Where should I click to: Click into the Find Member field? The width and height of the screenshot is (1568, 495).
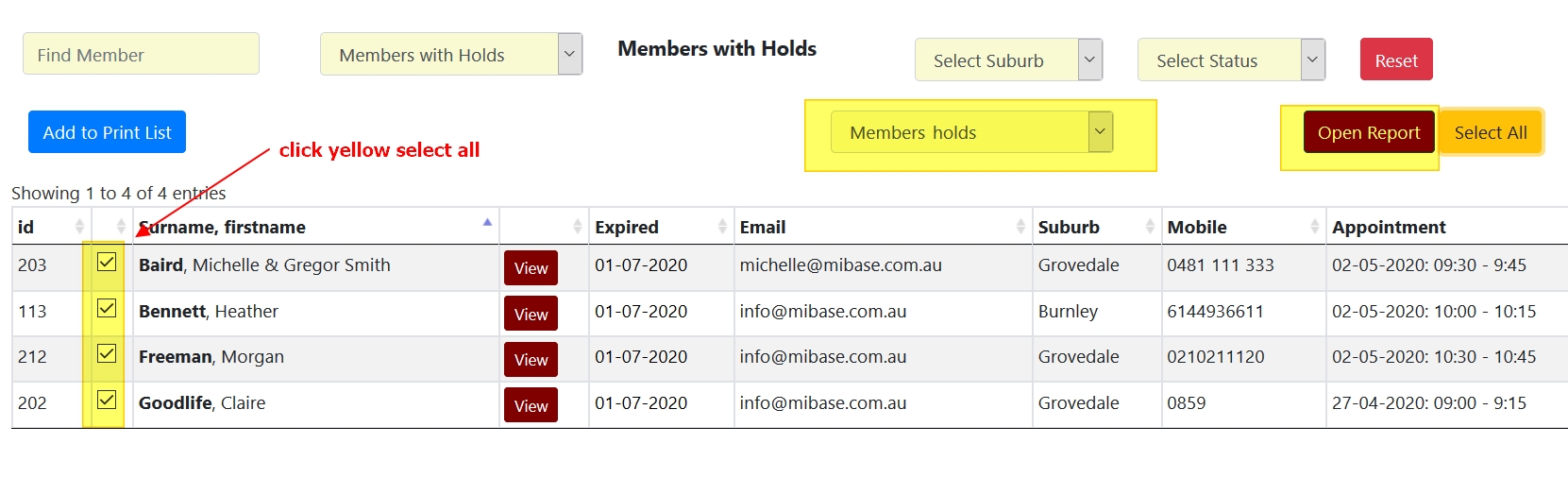[x=141, y=55]
